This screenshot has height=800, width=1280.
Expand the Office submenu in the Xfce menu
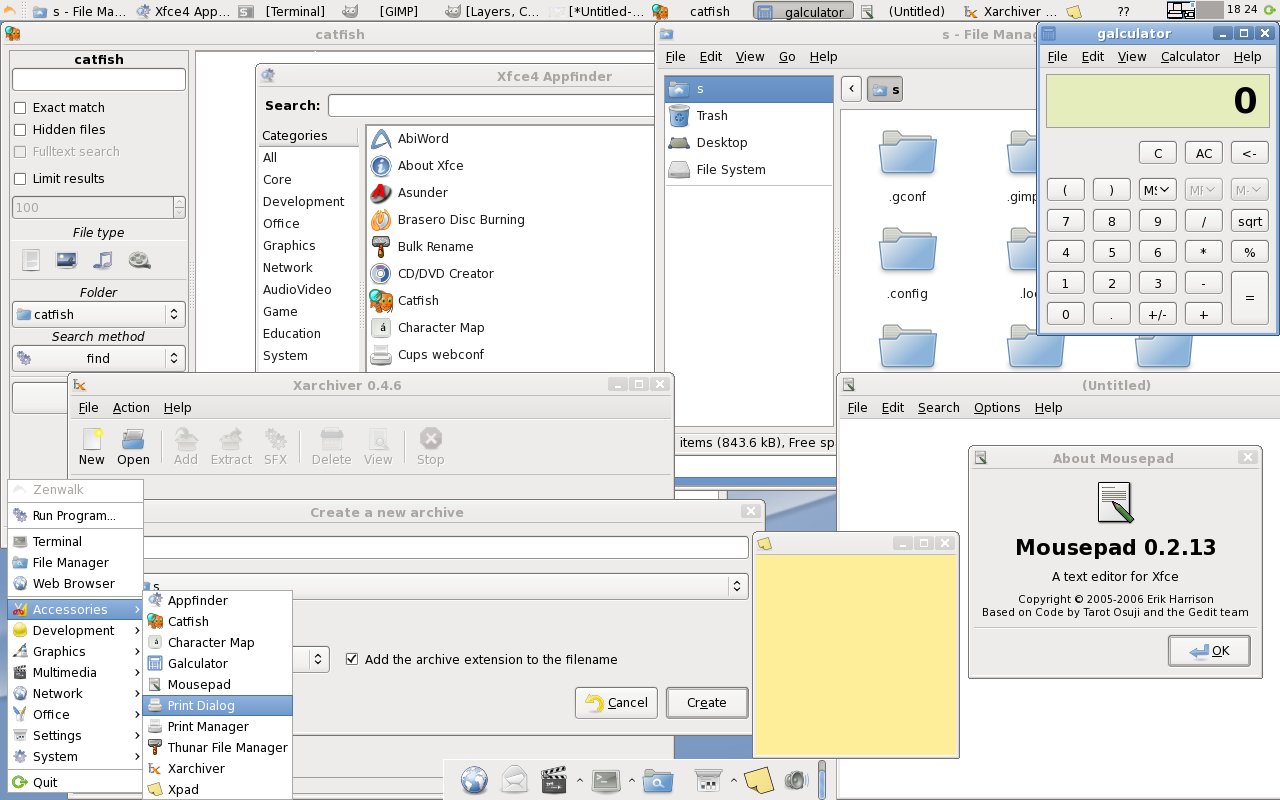[76, 715]
